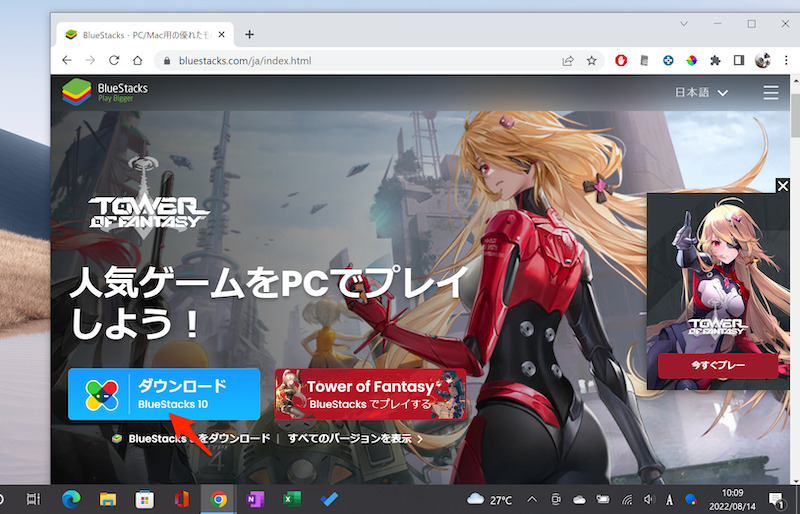The image size is (800, 514).
Task: Open the Chrome extensions puzzle icon
Action: [715, 60]
